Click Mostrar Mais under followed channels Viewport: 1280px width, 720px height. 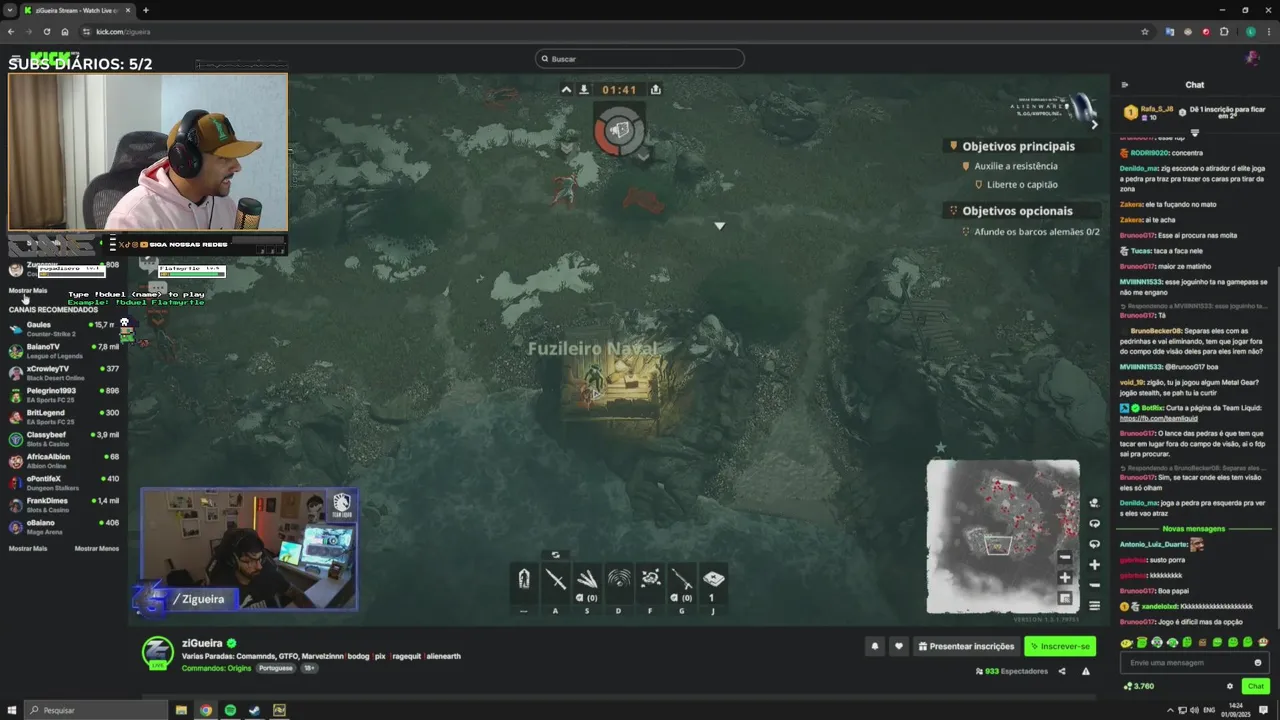pos(28,291)
